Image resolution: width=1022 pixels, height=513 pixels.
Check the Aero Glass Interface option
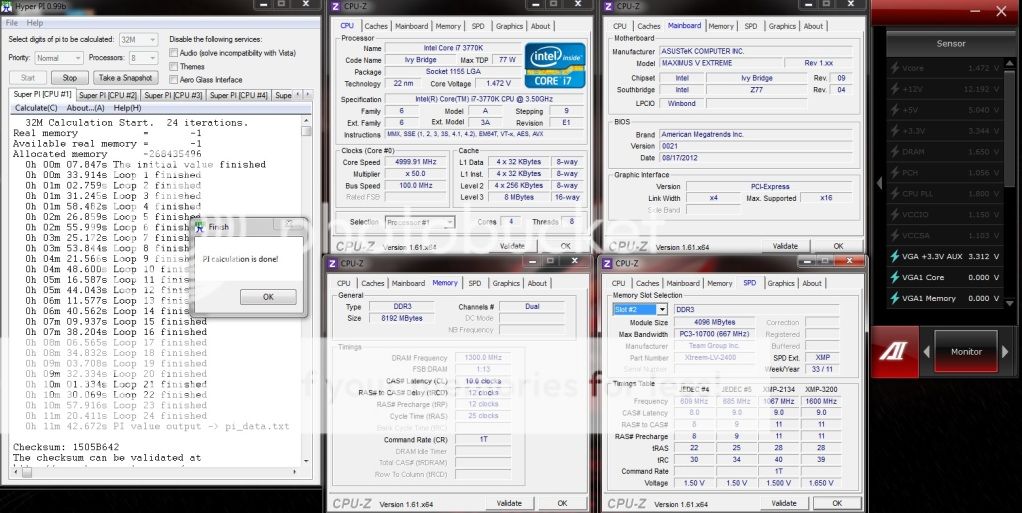point(174,80)
